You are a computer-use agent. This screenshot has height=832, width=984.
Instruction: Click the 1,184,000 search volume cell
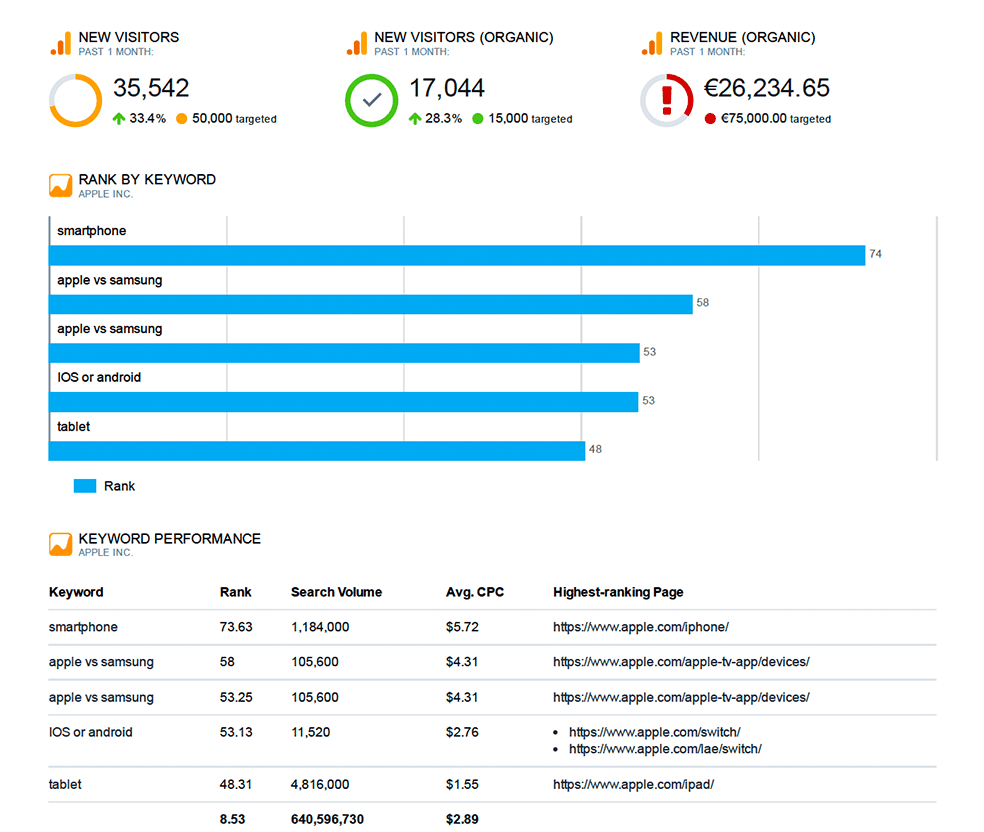pyautogui.click(x=320, y=627)
